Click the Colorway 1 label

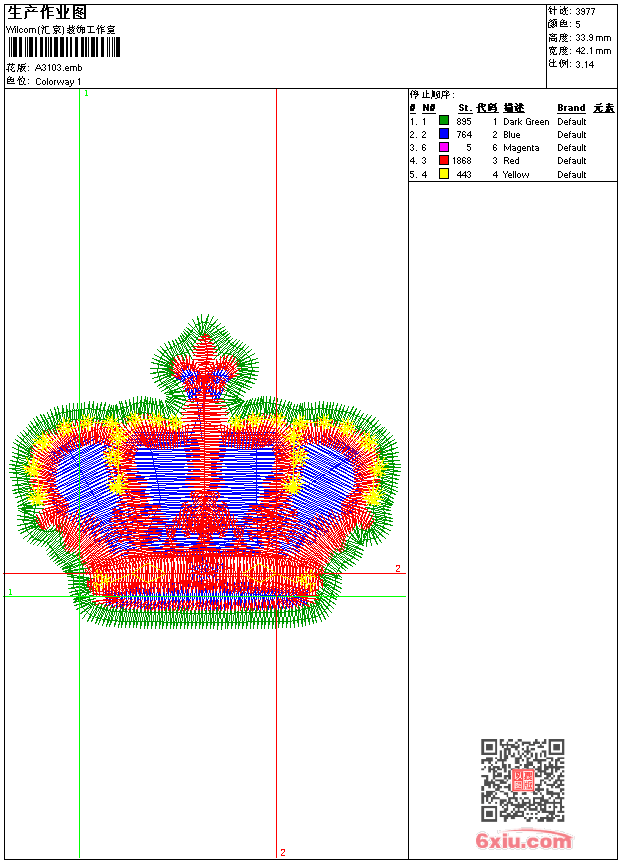coord(59,81)
